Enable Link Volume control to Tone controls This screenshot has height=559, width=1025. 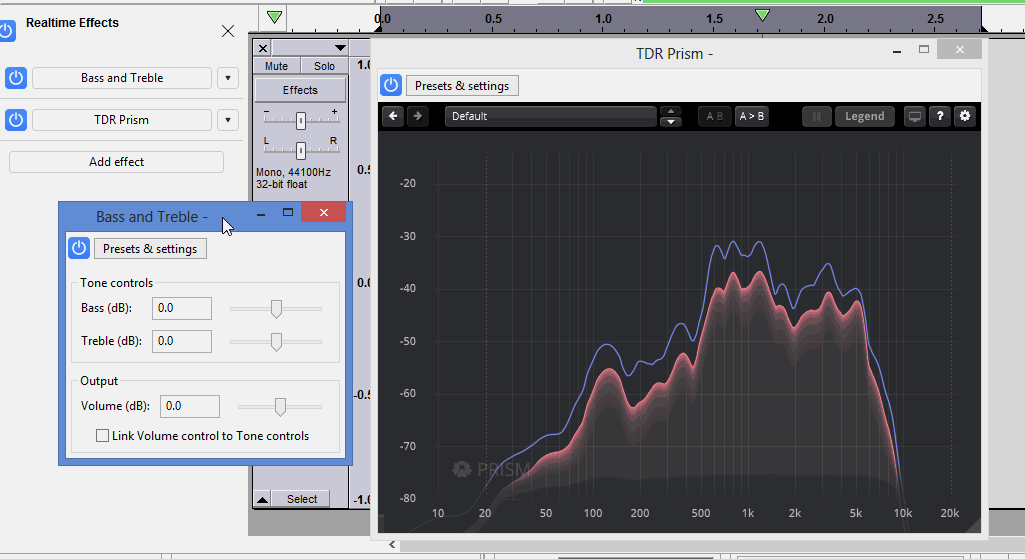[103, 435]
